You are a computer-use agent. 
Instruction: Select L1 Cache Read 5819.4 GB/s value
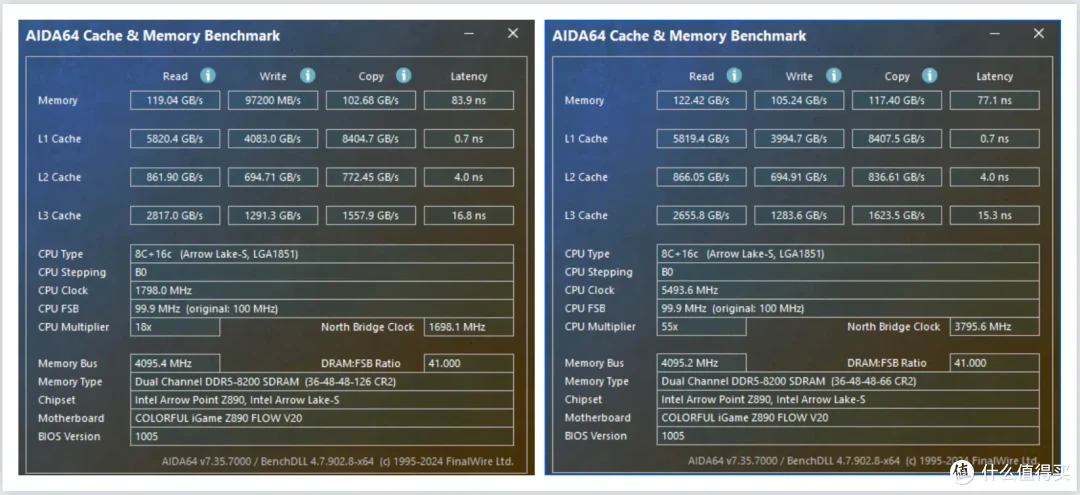[701, 139]
